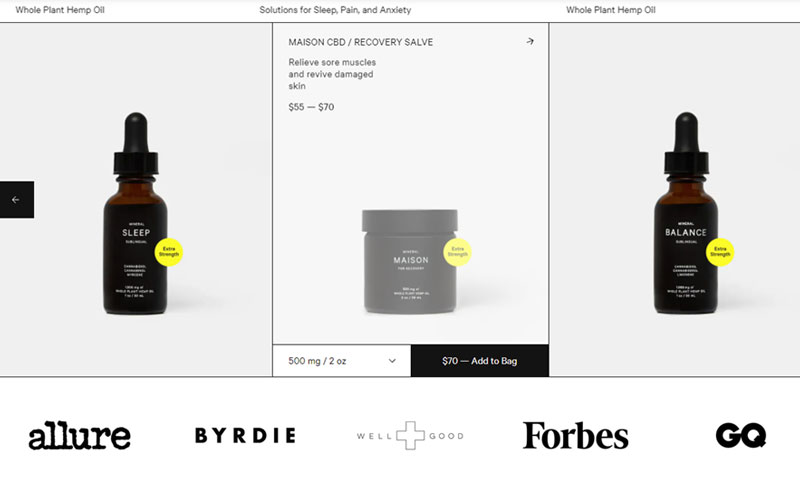
Task: Select the Balance sublingual bottle image
Action: [x=686, y=213]
